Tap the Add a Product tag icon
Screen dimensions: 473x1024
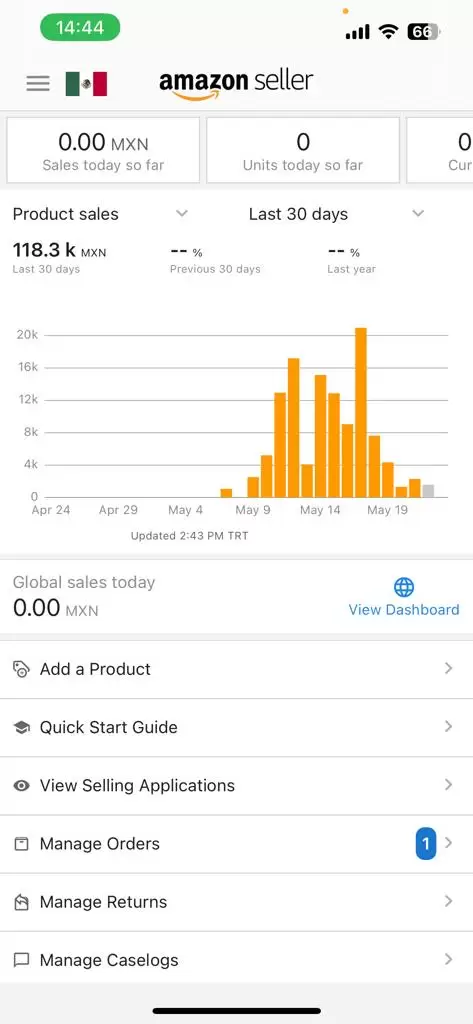pyautogui.click(x=22, y=669)
